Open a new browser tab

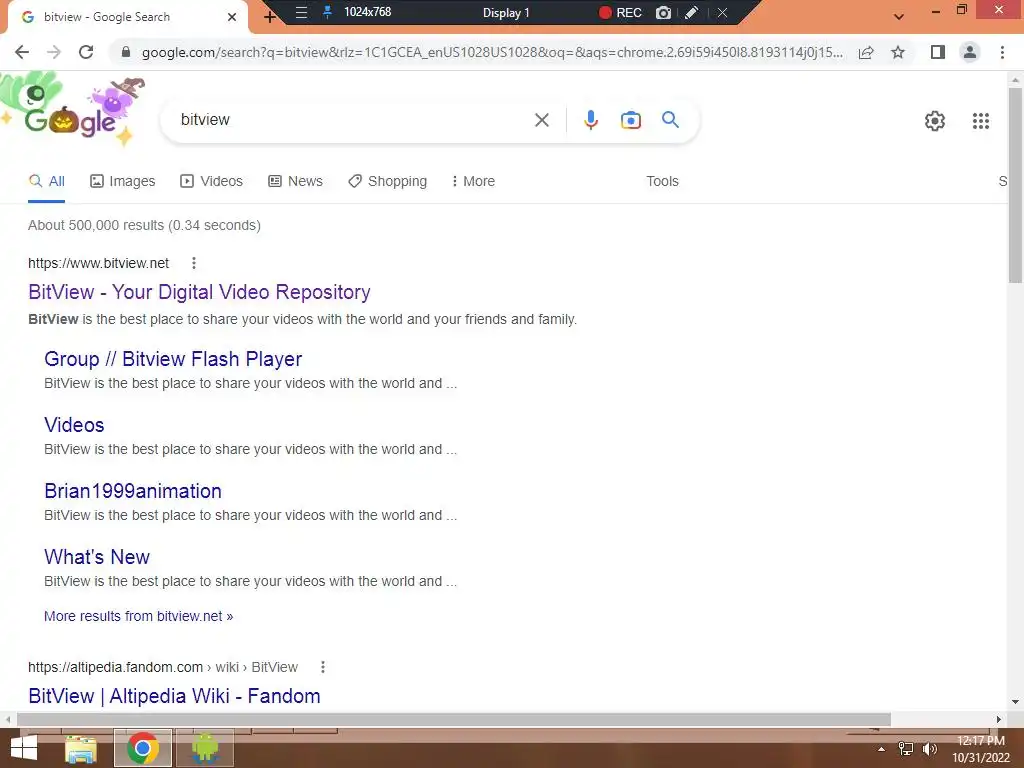click(269, 17)
